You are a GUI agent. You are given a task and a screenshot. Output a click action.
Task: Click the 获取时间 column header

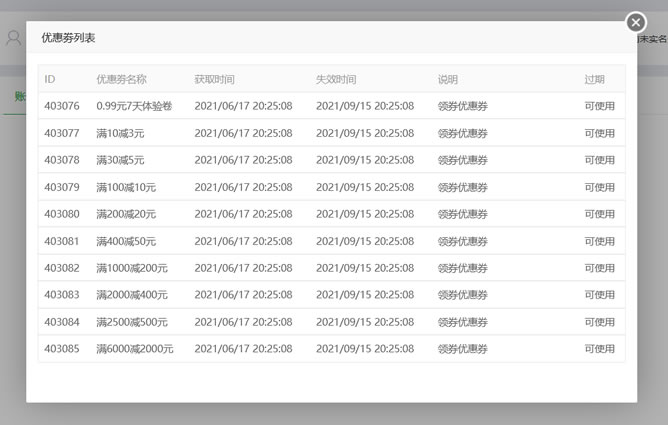pos(215,79)
